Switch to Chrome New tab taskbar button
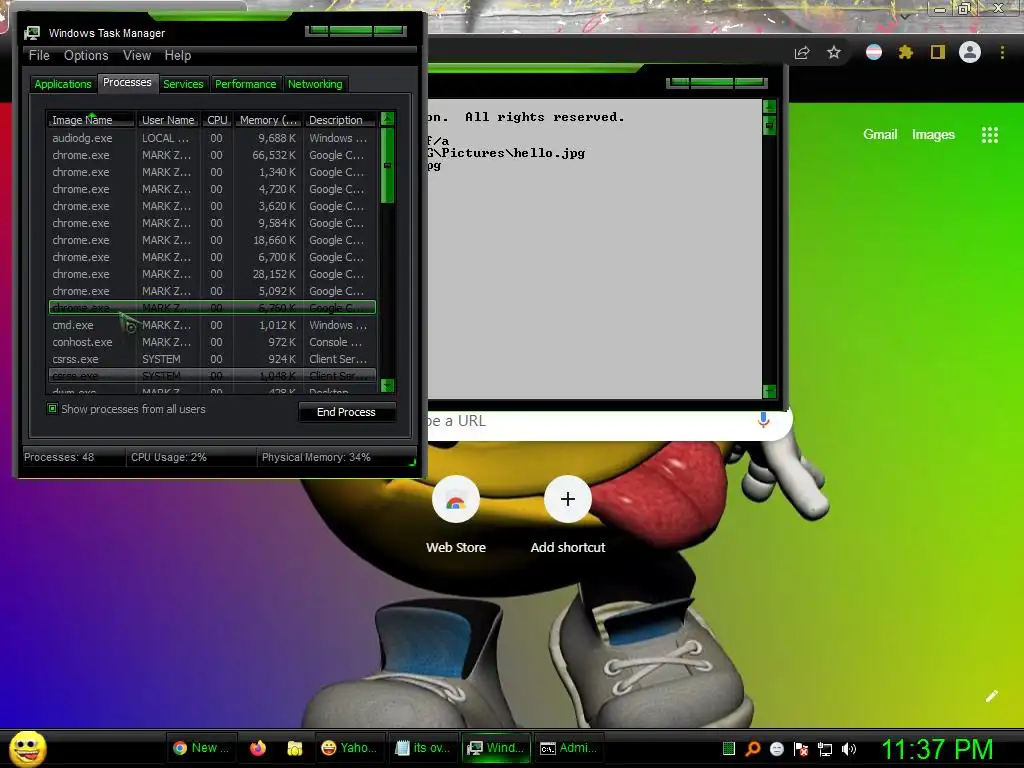 click(201, 748)
